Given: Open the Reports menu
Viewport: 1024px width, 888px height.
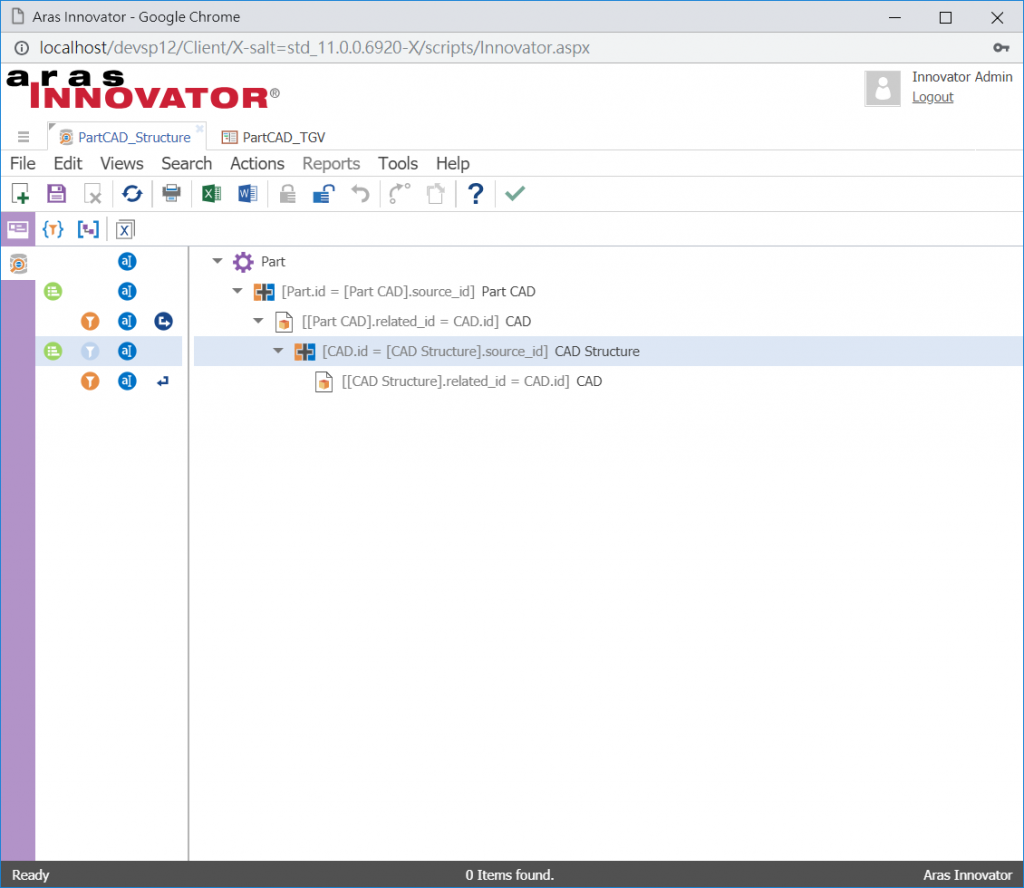Looking at the screenshot, I should 331,163.
